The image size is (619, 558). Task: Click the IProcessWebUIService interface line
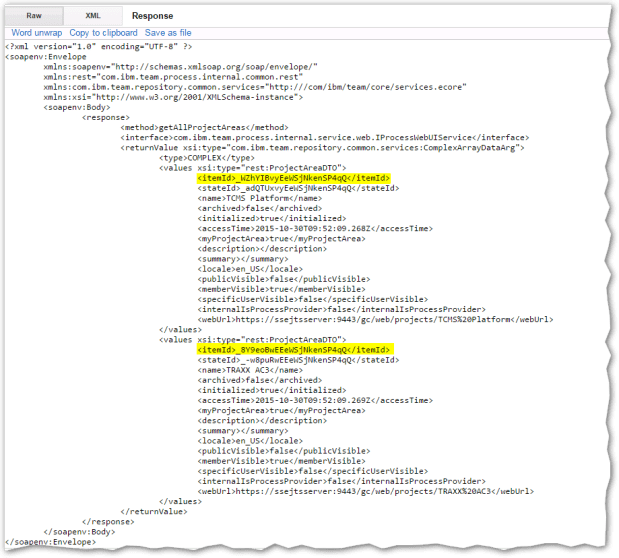(x=298, y=138)
